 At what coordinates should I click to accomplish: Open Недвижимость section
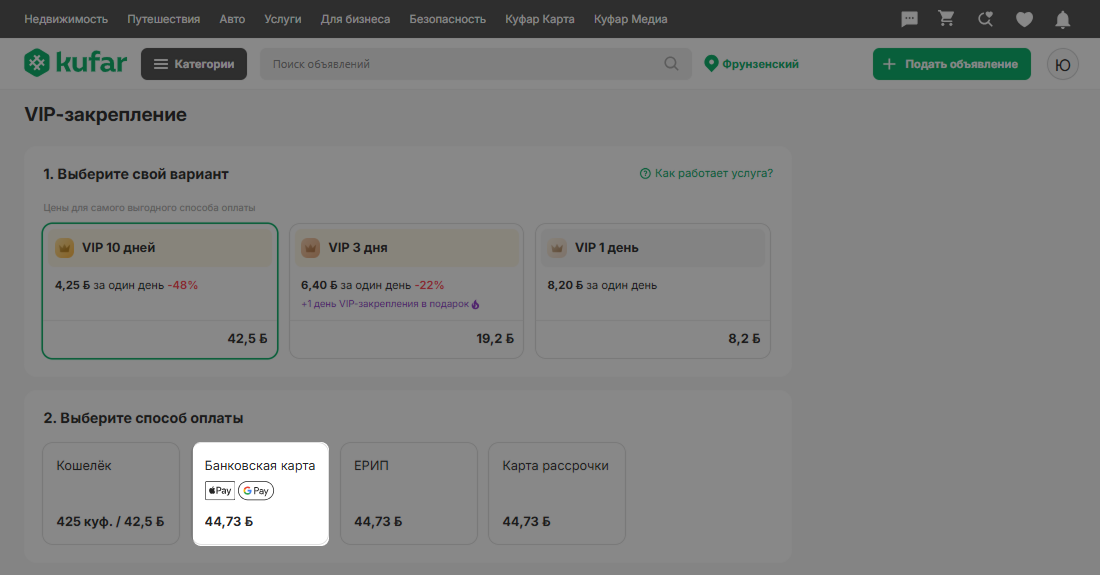coord(66,19)
